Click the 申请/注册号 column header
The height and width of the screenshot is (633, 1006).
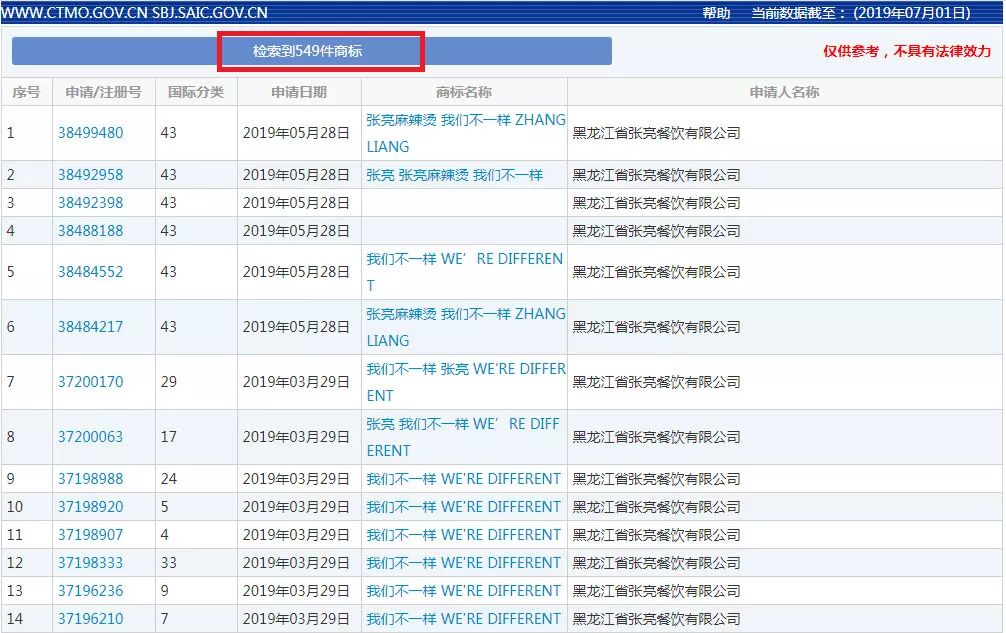pyautogui.click(x=103, y=92)
